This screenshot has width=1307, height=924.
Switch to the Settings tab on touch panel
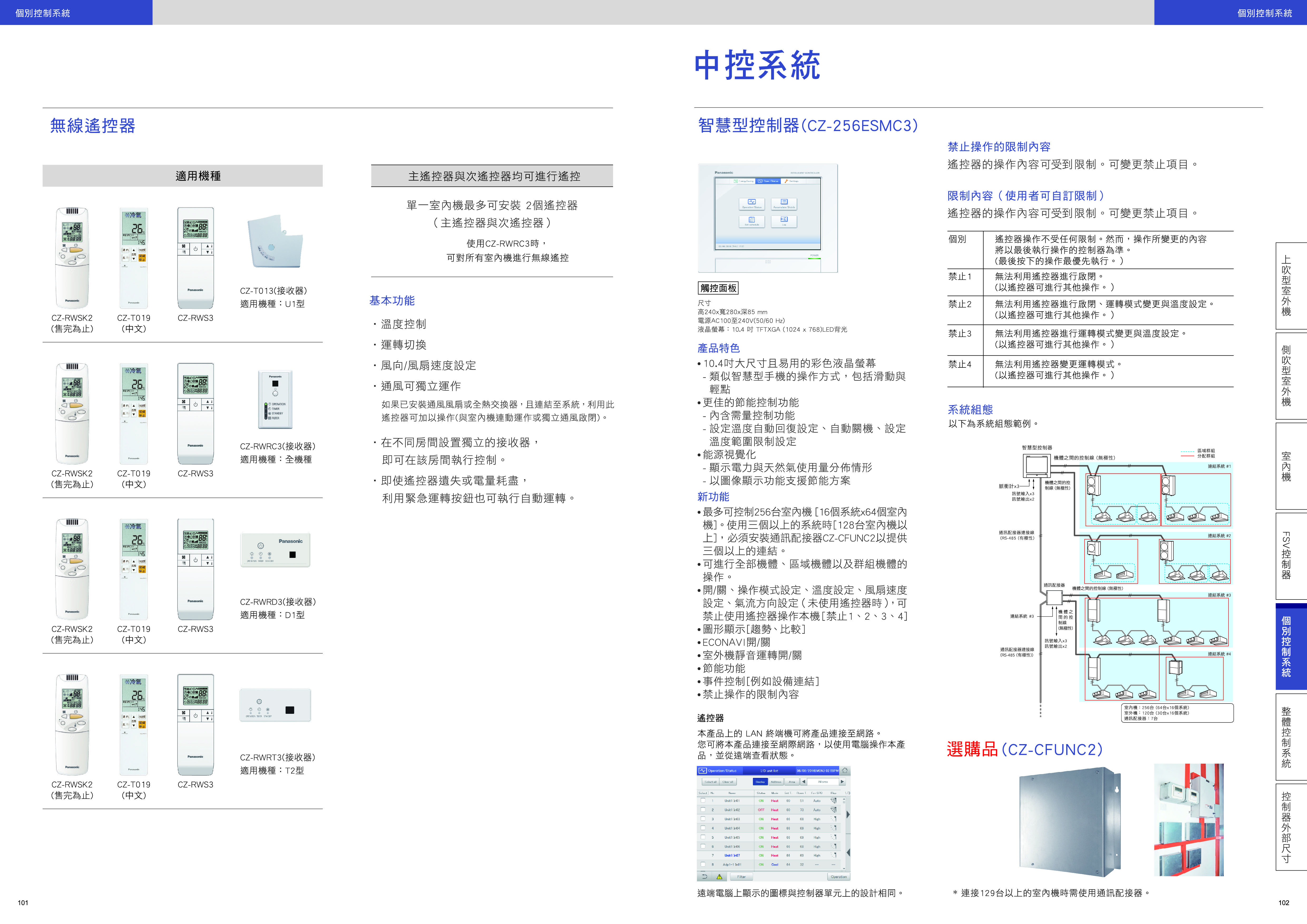(792, 181)
